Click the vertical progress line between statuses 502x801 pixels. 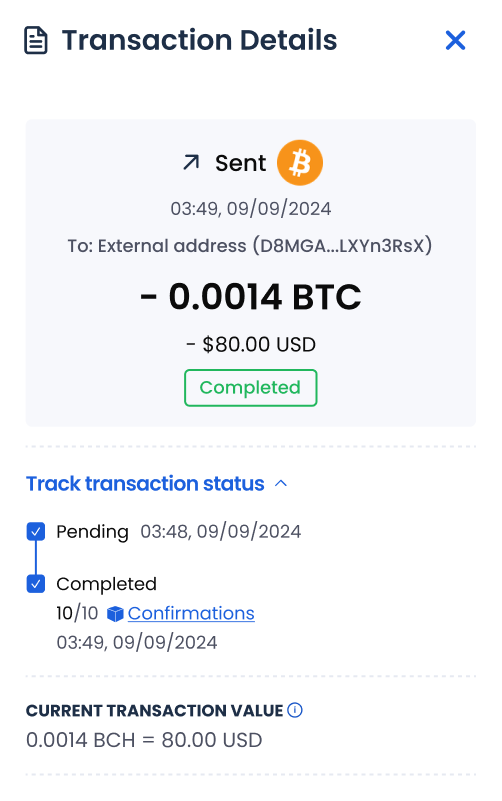pyautogui.click(x=36, y=557)
